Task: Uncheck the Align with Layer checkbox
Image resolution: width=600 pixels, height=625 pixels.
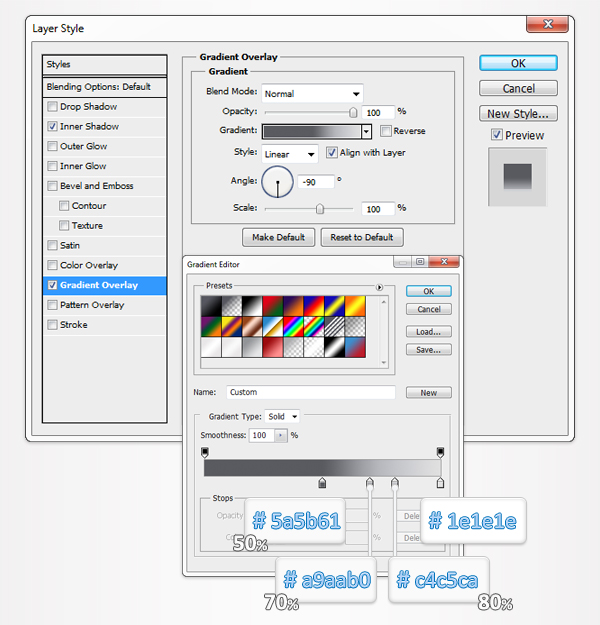Action: point(332,153)
